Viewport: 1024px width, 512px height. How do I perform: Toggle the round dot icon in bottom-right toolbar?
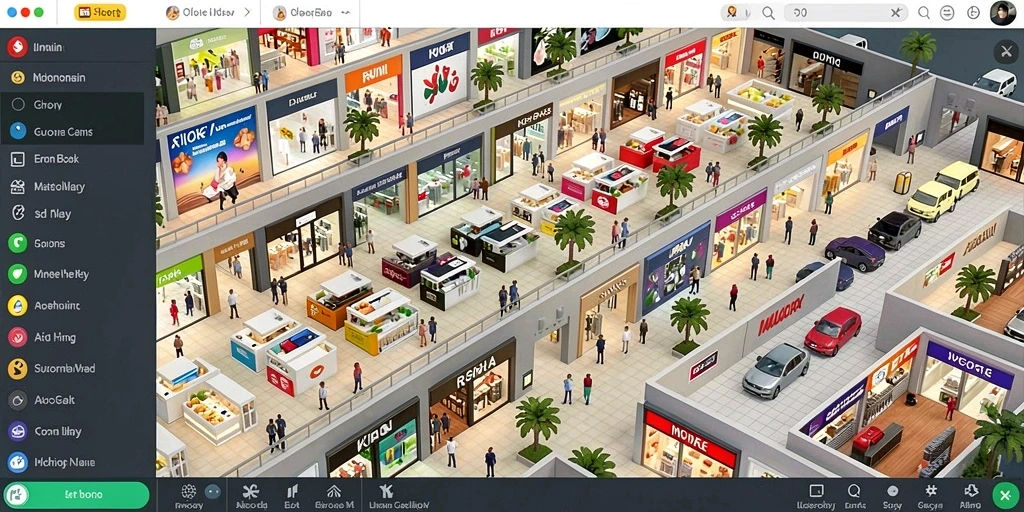click(893, 491)
